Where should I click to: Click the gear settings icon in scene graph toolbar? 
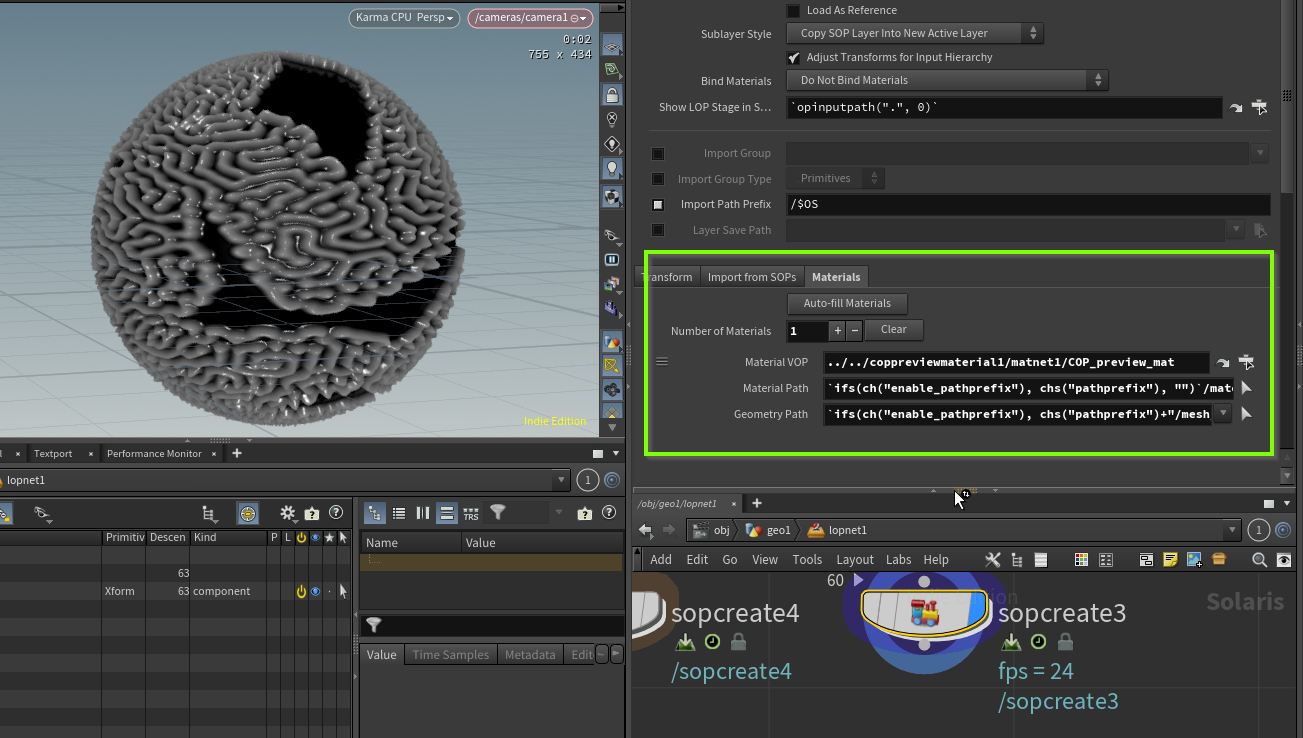[288, 513]
